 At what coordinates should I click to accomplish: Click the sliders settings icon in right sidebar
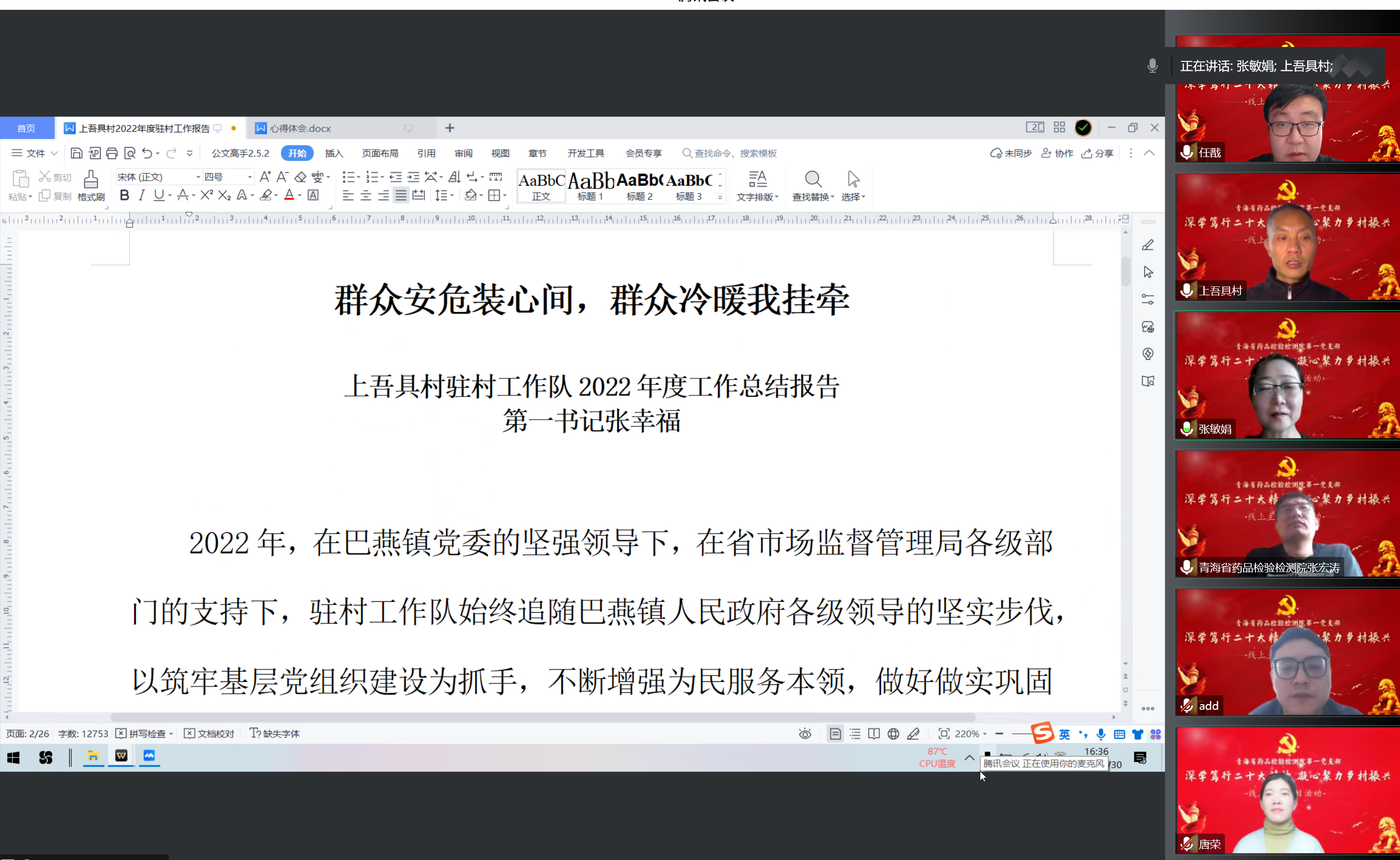point(1148,299)
